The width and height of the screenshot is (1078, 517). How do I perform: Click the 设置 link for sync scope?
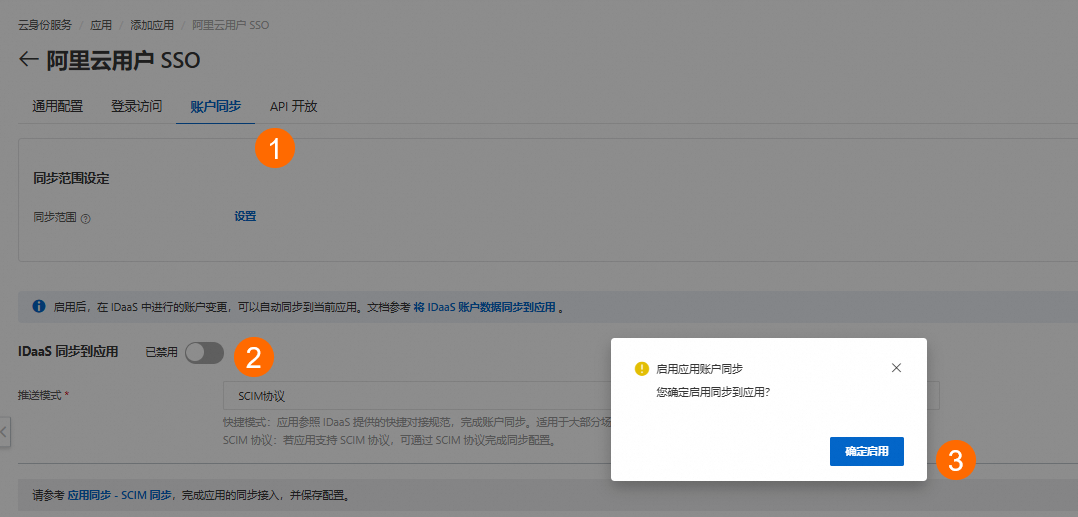tap(245, 217)
